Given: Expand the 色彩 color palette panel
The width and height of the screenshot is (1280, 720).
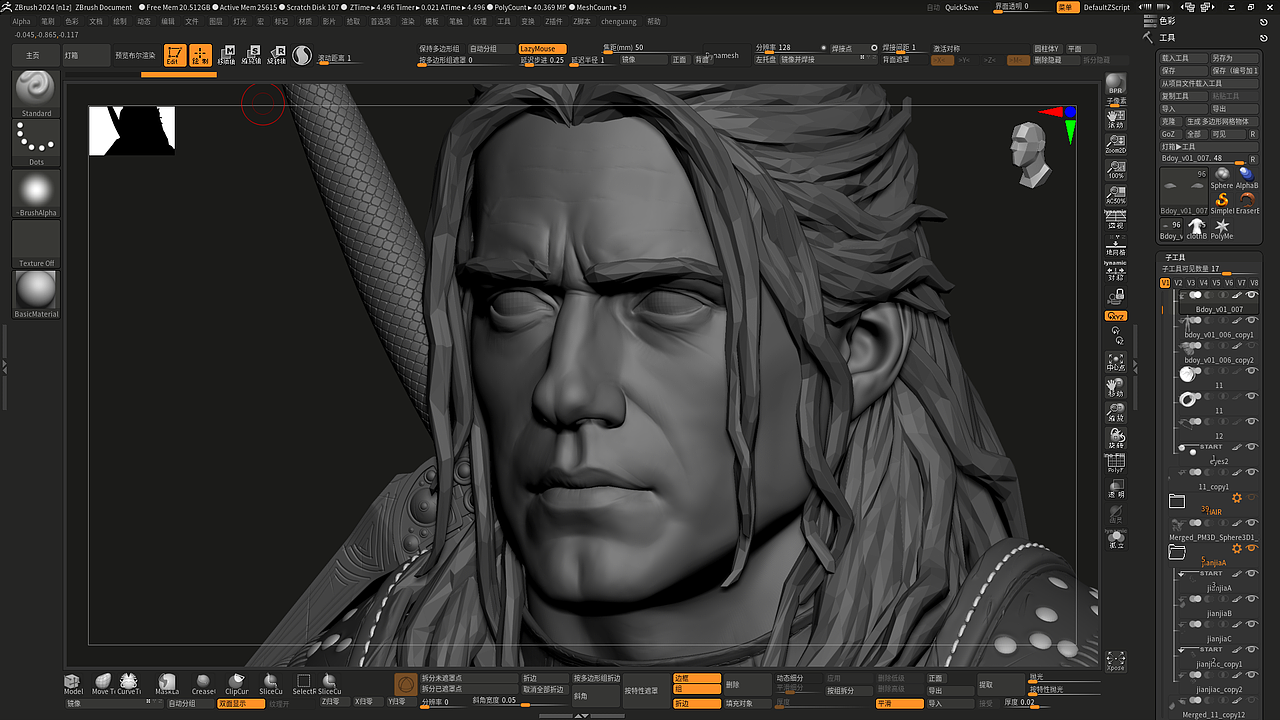Looking at the screenshot, I should click(x=1167, y=20).
